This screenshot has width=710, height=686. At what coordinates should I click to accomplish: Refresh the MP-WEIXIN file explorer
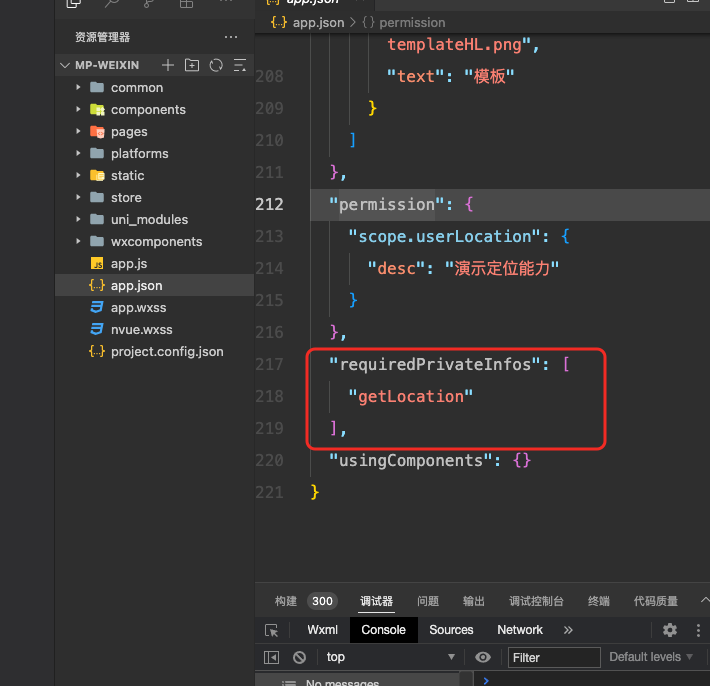coord(216,65)
